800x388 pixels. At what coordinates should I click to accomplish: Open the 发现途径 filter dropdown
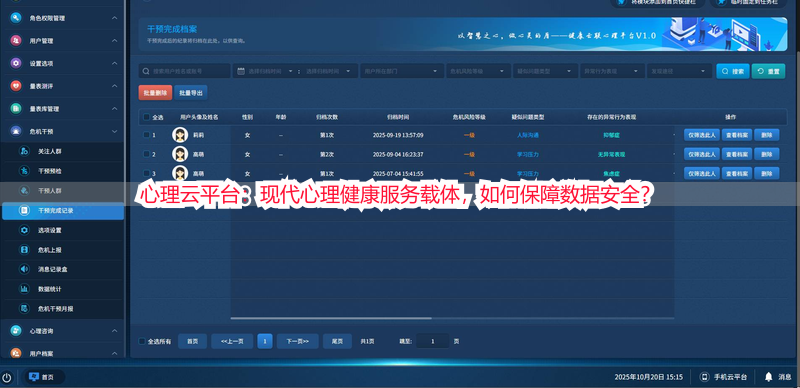[679, 71]
